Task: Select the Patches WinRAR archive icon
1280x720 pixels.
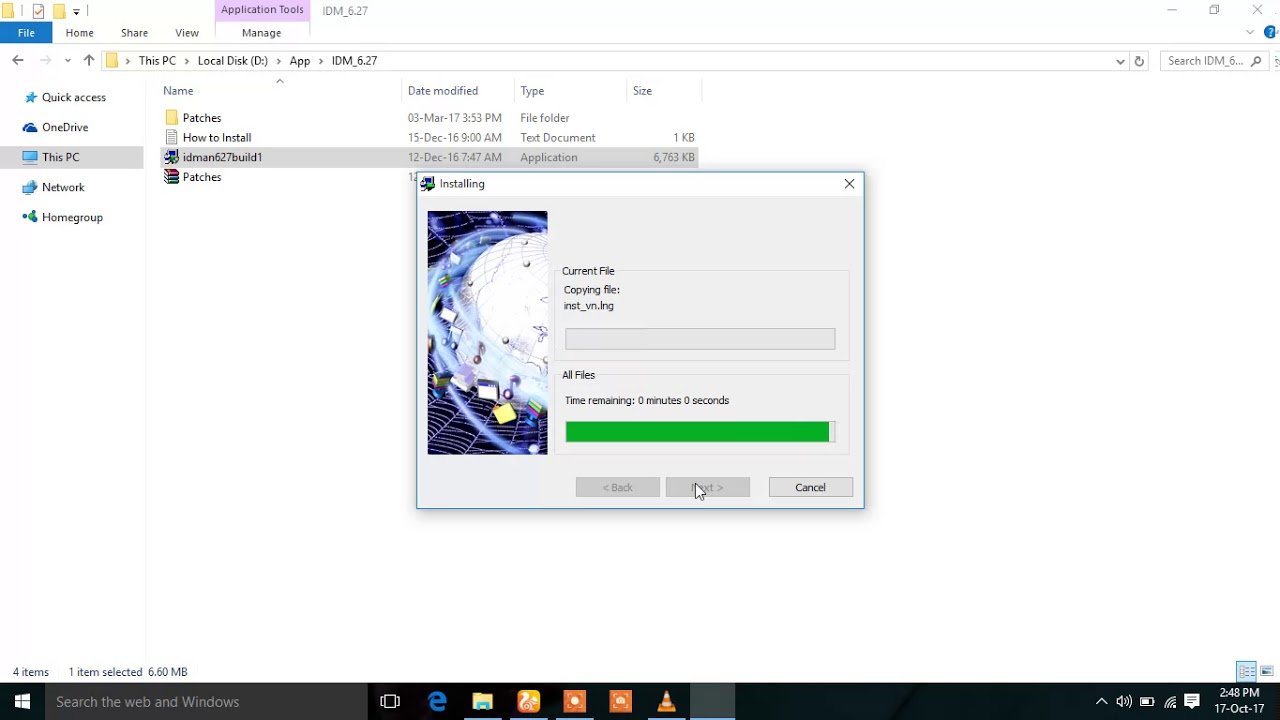Action: [172, 177]
